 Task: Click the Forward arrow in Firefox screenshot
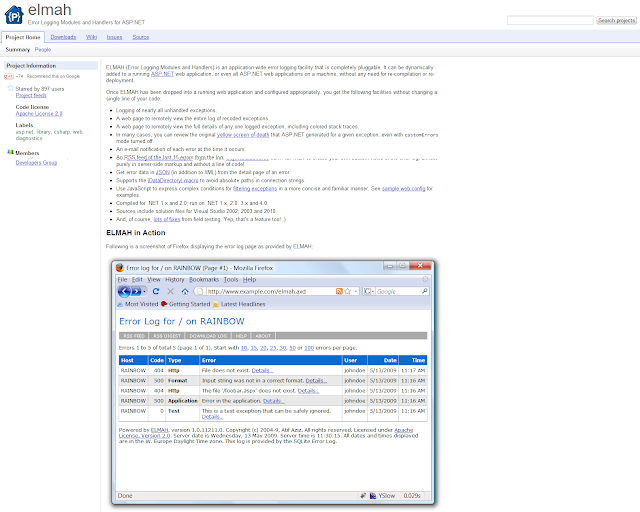pos(136,291)
